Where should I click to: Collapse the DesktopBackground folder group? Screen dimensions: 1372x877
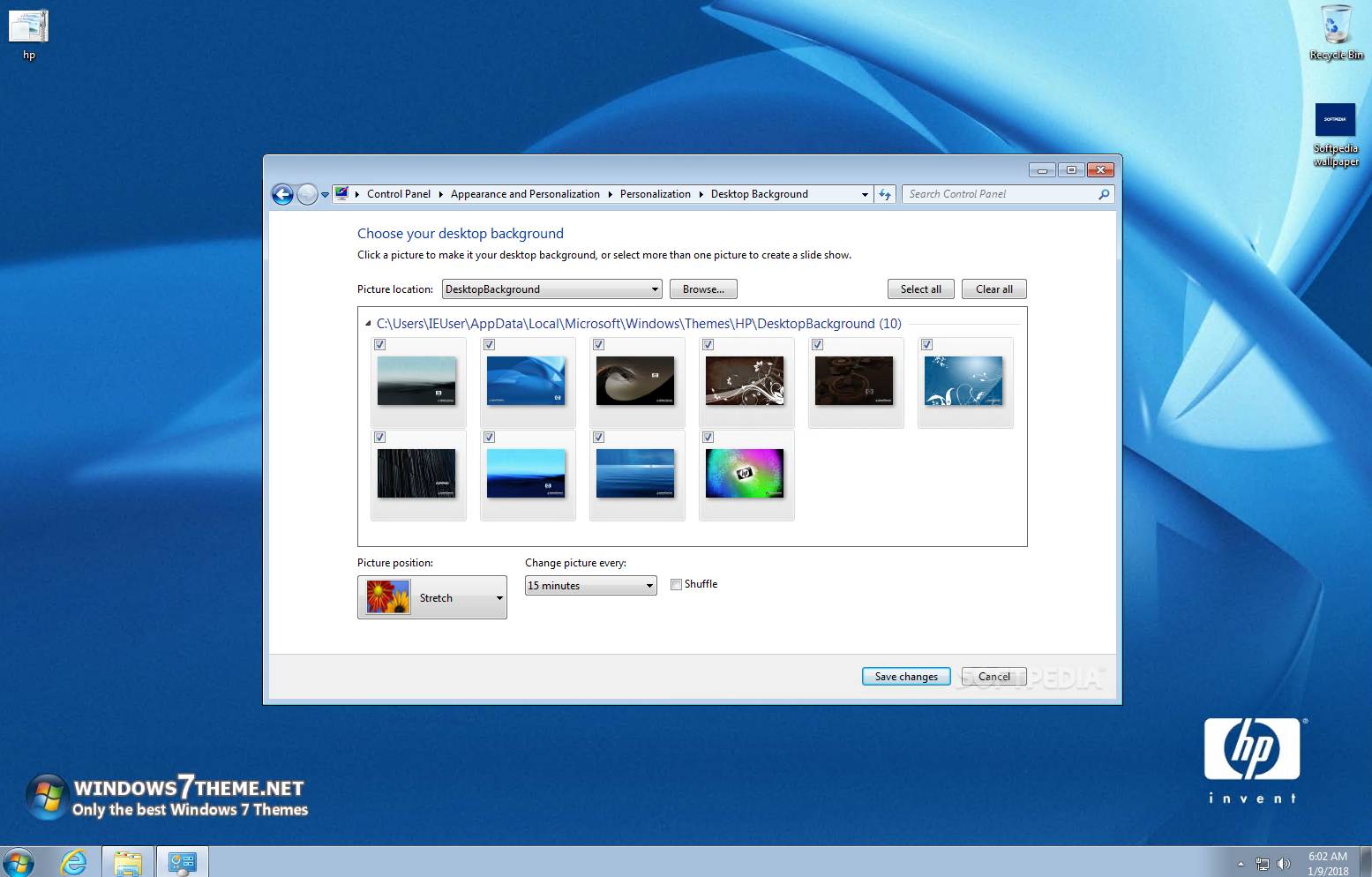368,324
